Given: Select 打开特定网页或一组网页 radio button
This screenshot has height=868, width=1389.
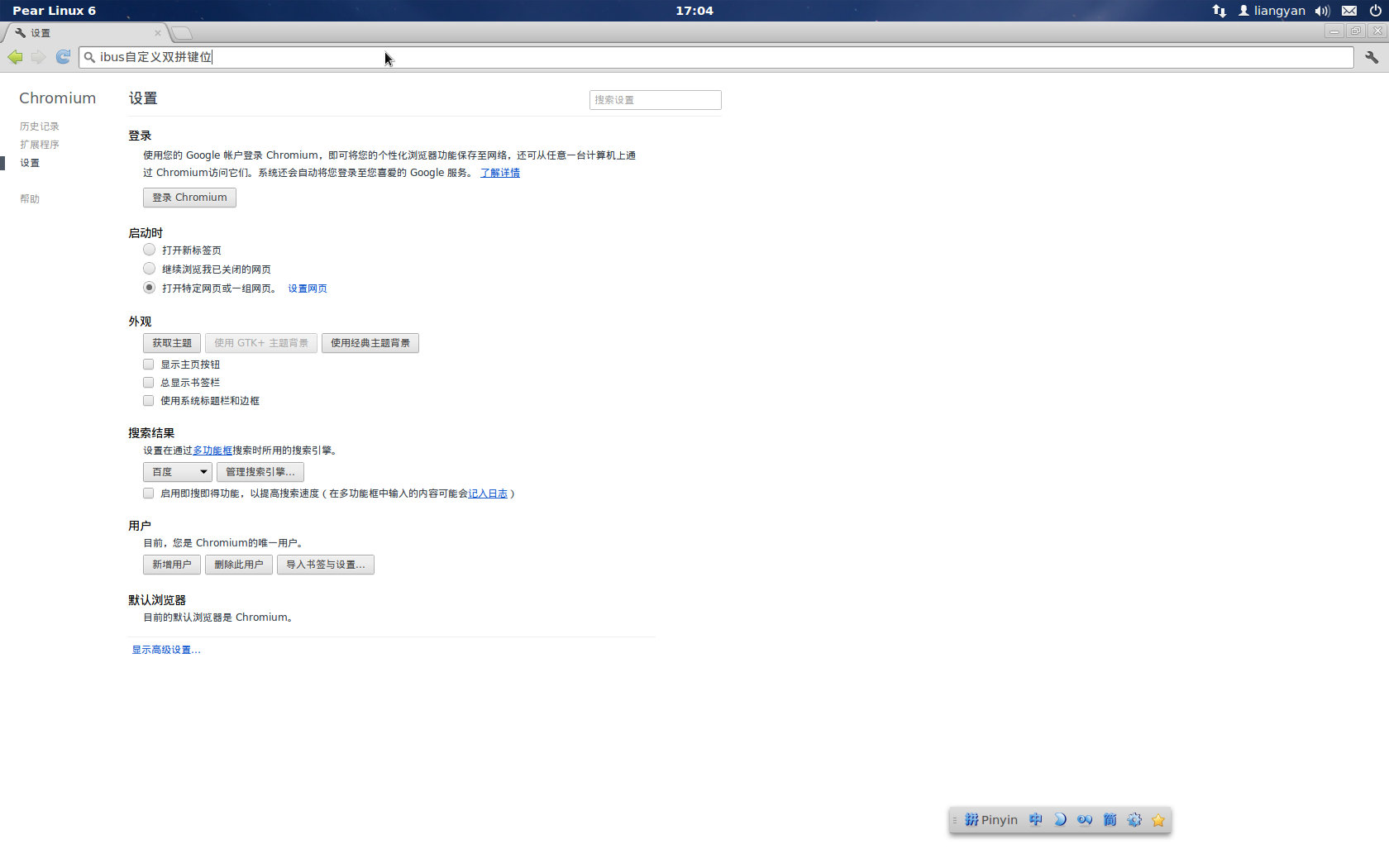Looking at the screenshot, I should tap(149, 288).
